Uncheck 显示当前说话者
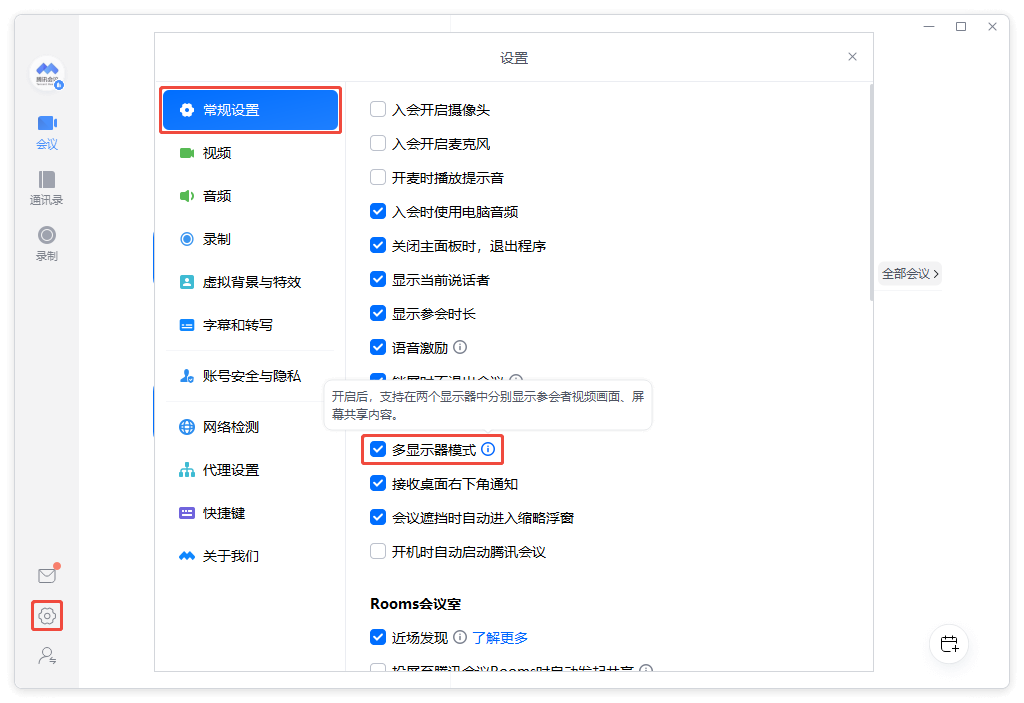The width and height of the screenshot is (1024, 703). [377, 279]
